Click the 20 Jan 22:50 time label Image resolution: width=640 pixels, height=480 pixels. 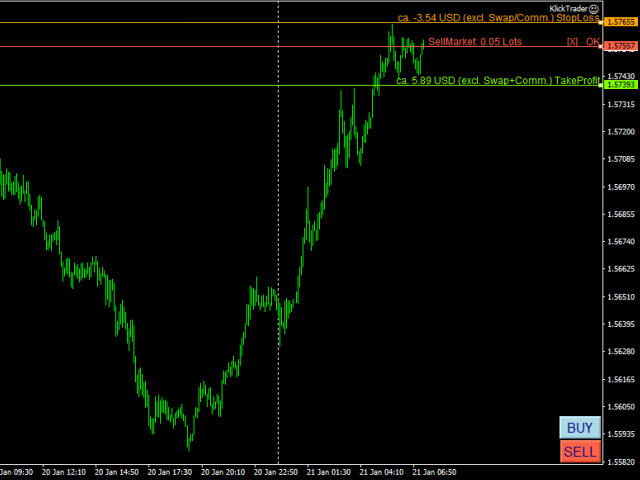276,472
